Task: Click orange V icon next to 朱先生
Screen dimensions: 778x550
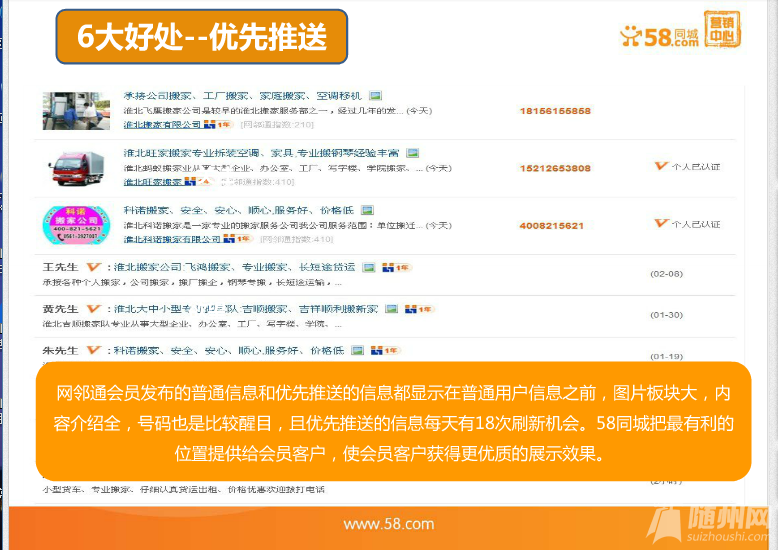Action: 94,350
